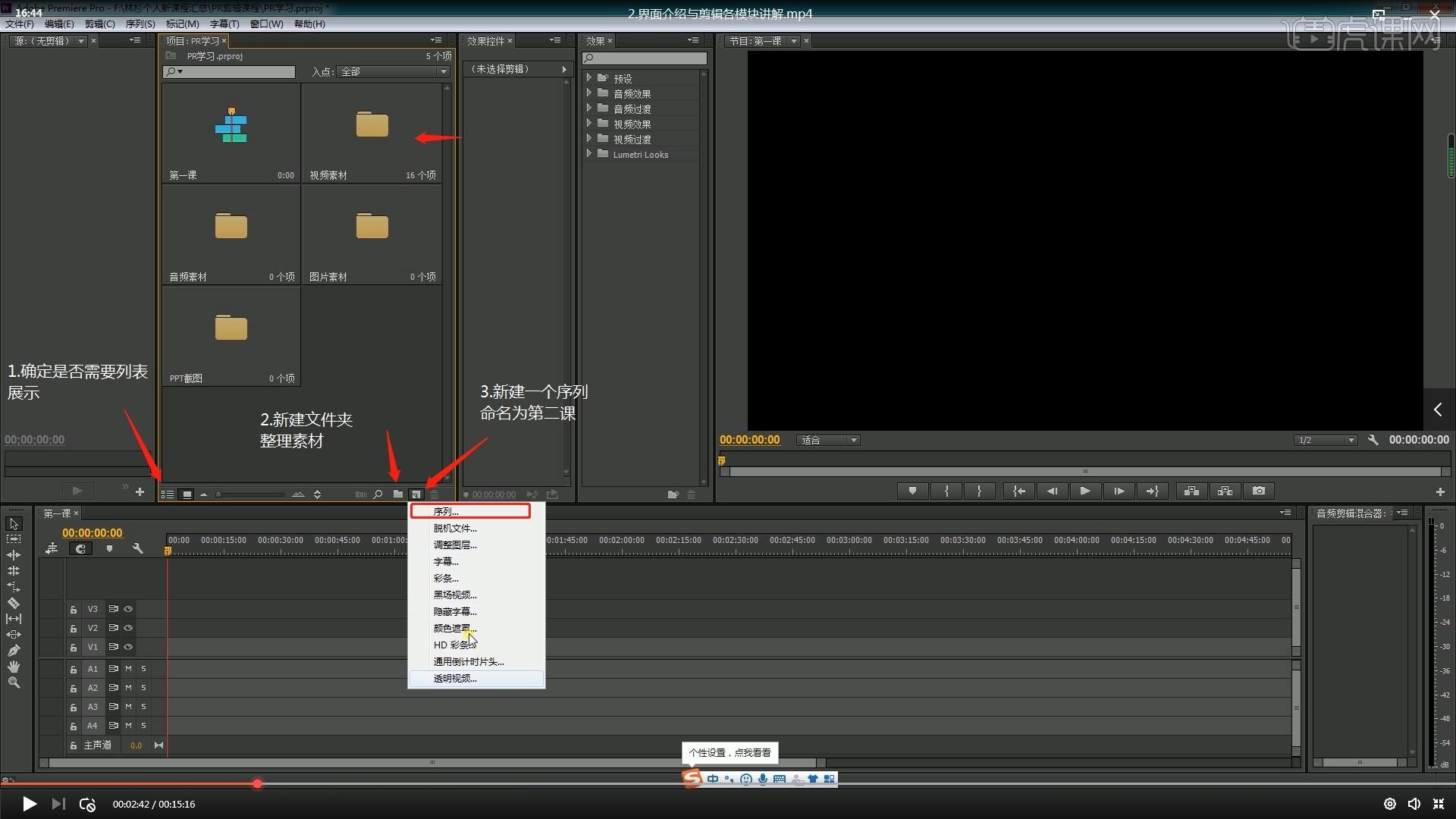Open the 文件(F) menu
This screenshot has width=1456, height=819.
pyautogui.click(x=20, y=24)
